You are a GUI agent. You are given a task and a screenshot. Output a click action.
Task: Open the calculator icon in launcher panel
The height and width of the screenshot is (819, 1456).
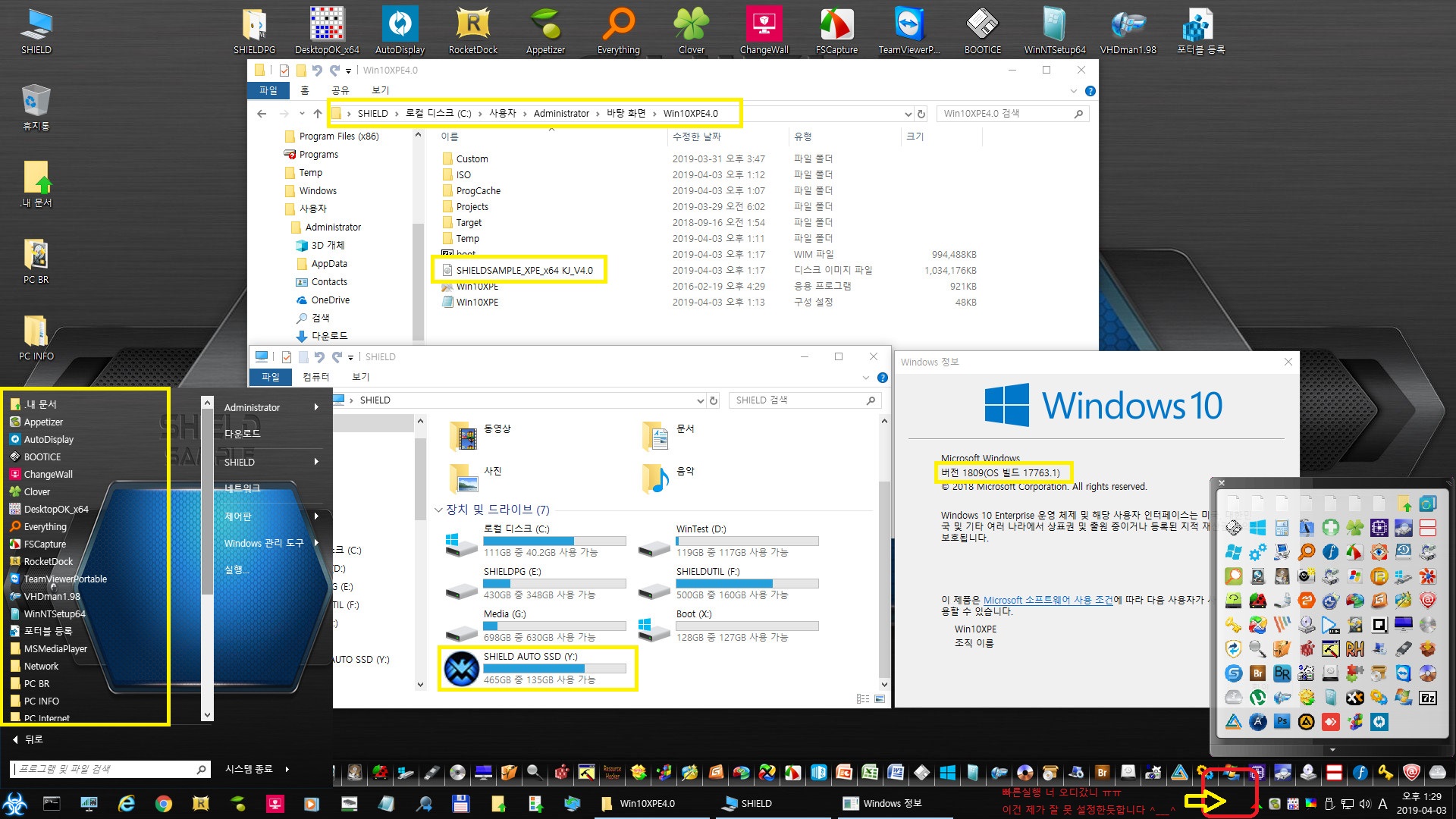tap(1282, 528)
